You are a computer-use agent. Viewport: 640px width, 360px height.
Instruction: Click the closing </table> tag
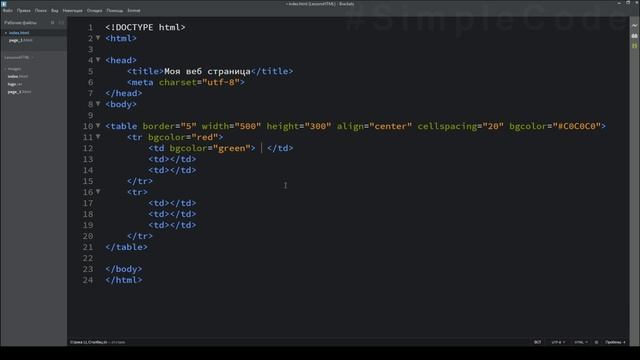tap(127, 247)
